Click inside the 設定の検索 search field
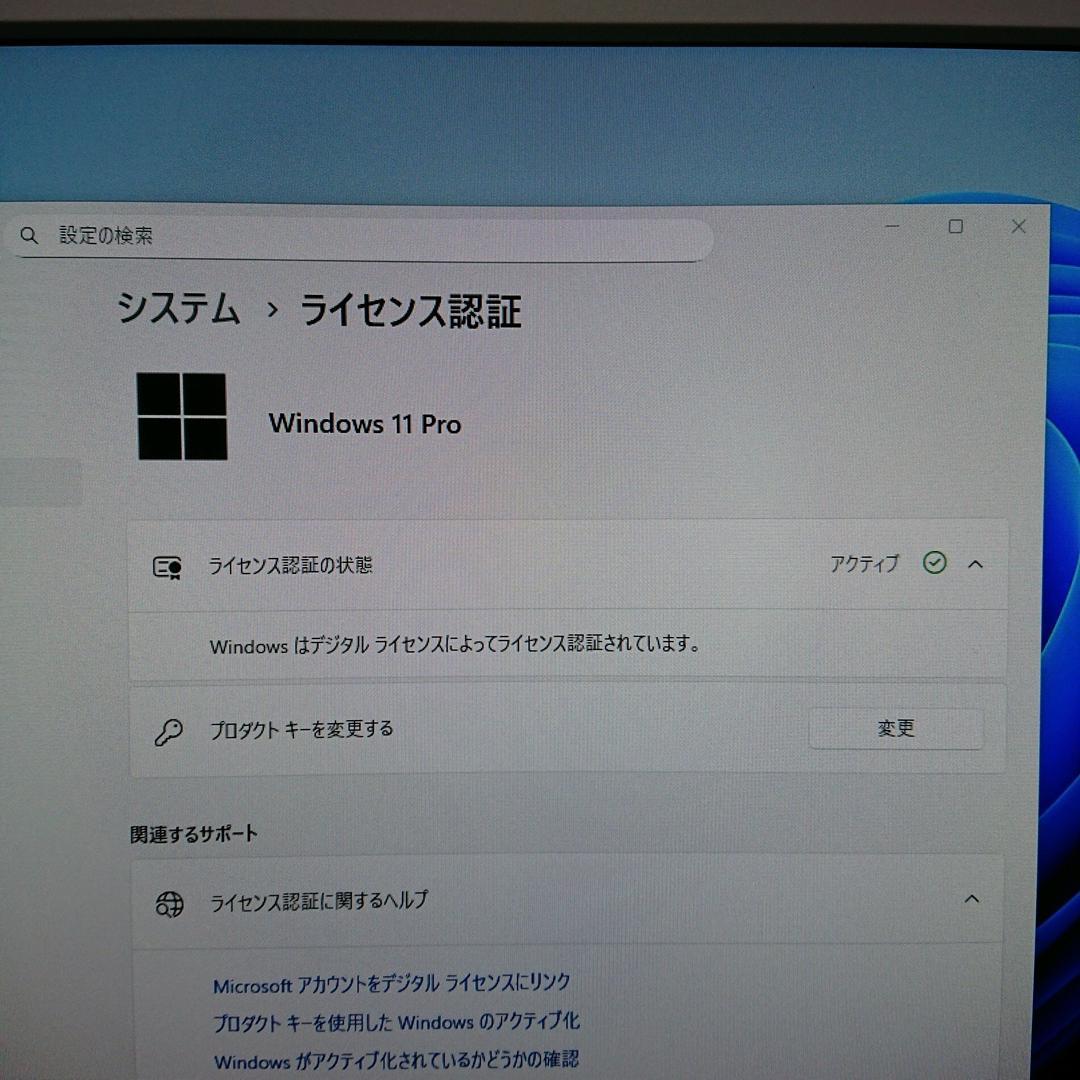Screen dimensions: 1080x1080 [360, 237]
